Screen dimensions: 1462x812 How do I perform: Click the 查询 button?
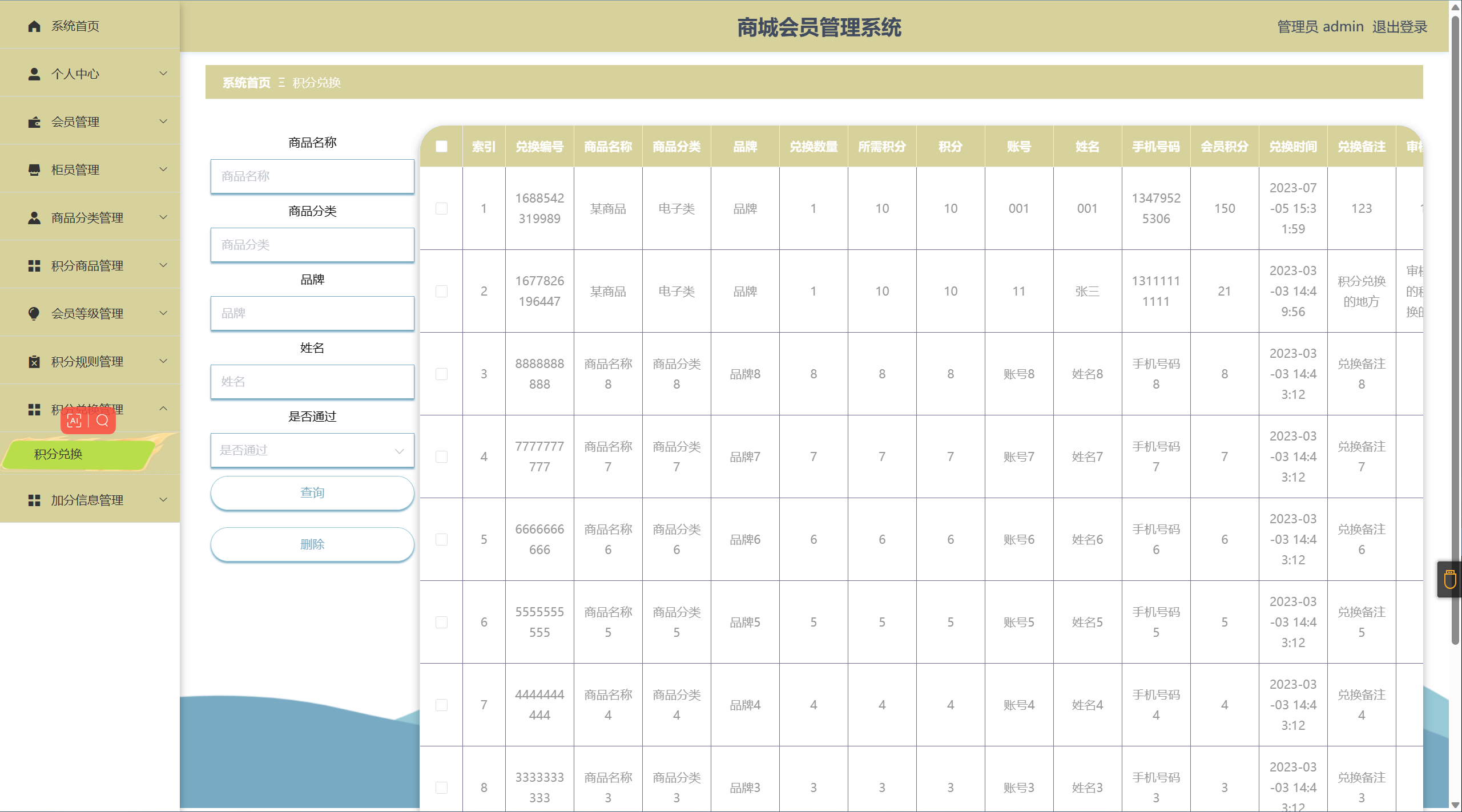click(x=312, y=492)
